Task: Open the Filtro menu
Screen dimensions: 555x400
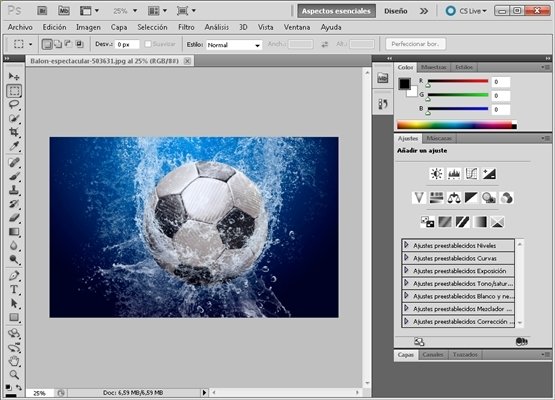Action: tap(186, 27)
